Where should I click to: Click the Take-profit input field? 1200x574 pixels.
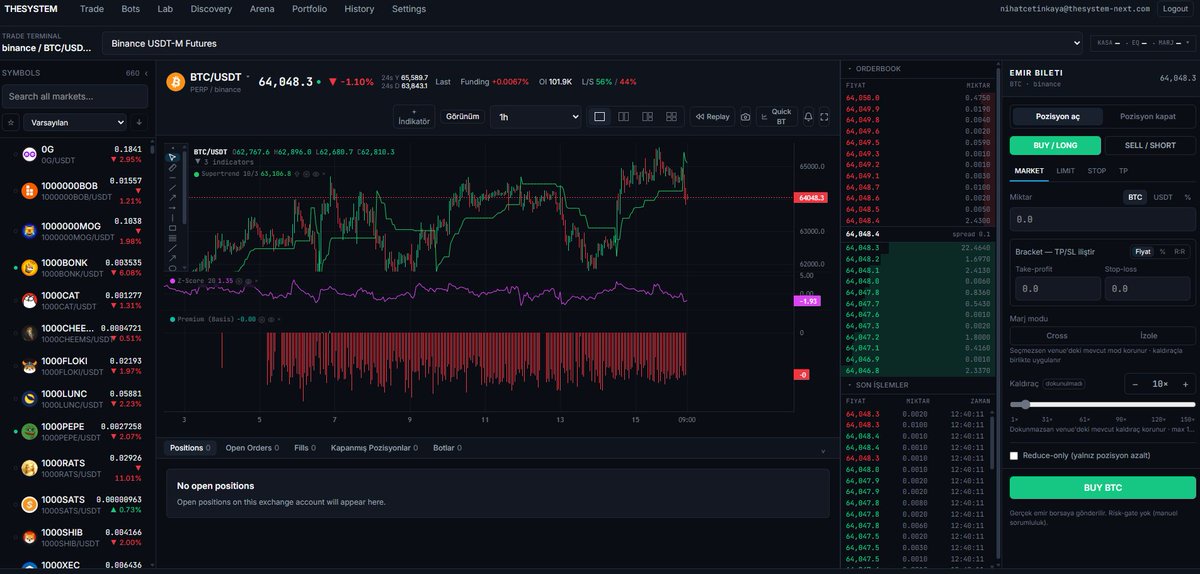pyautogui.click(x=1056, y=288)
